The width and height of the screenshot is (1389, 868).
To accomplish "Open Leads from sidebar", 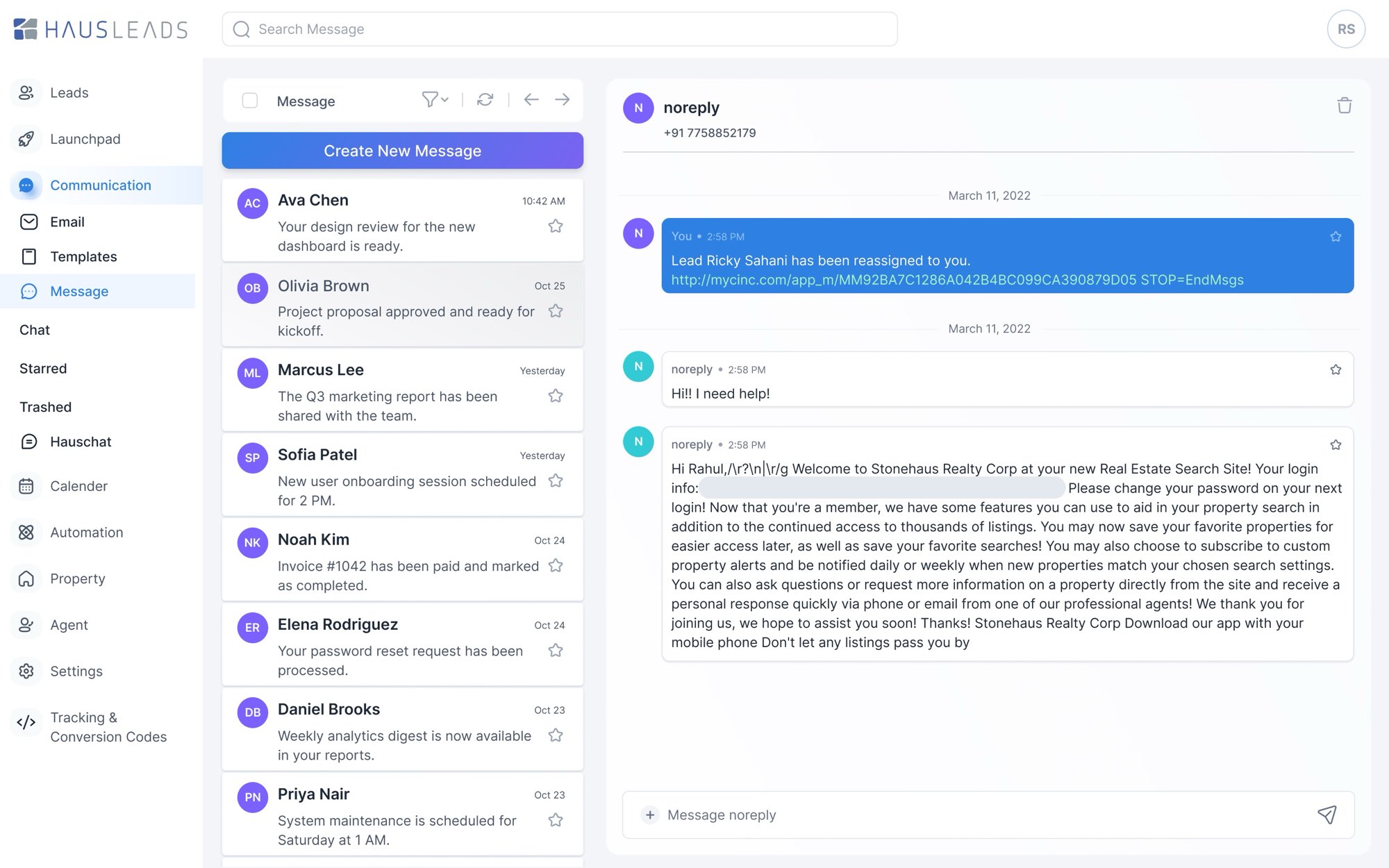I will click(x=69, y=92).
